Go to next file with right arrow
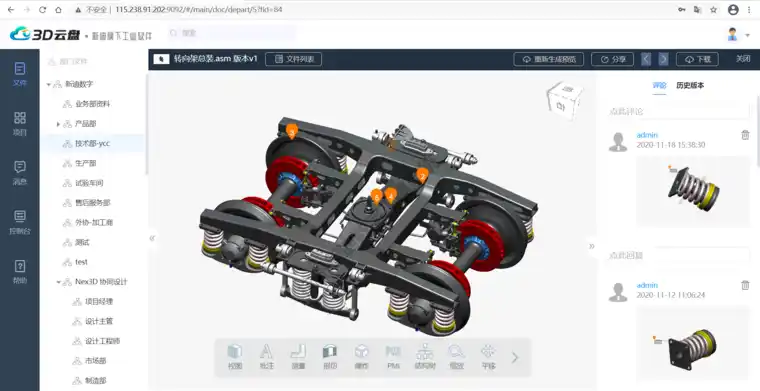 coord(664,59)
